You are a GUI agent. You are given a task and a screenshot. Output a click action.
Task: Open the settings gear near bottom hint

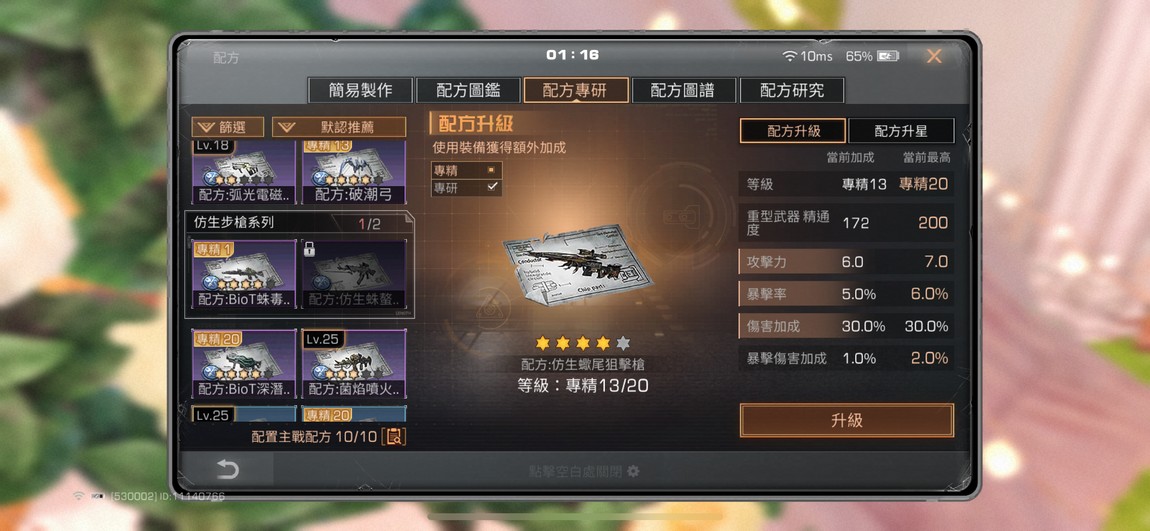(x=633, y=471)
